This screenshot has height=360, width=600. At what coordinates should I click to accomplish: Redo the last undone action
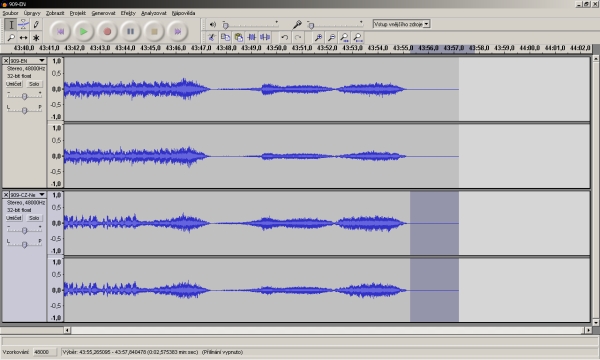[x=298, y=37]
